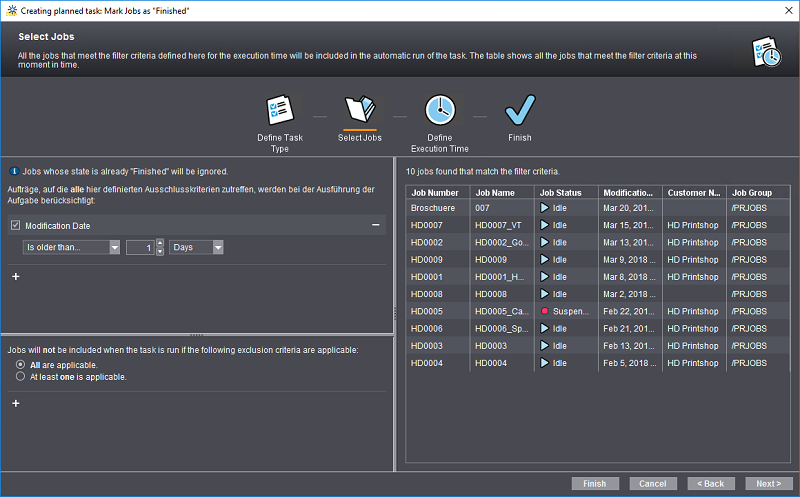Open the 'Is older than...' dropdown

coord(114,247)
